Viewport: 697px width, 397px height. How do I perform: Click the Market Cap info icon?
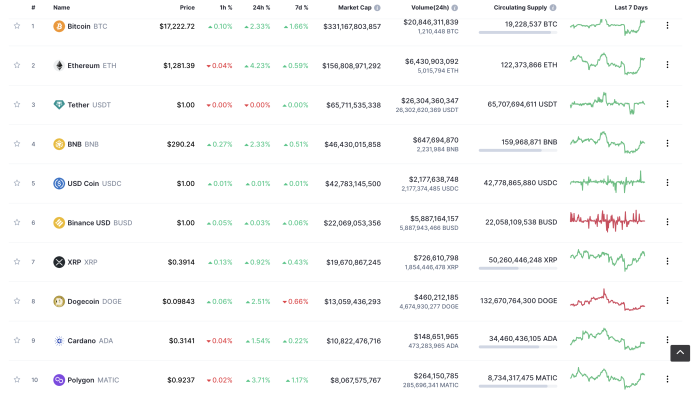(x=377, y=8)
